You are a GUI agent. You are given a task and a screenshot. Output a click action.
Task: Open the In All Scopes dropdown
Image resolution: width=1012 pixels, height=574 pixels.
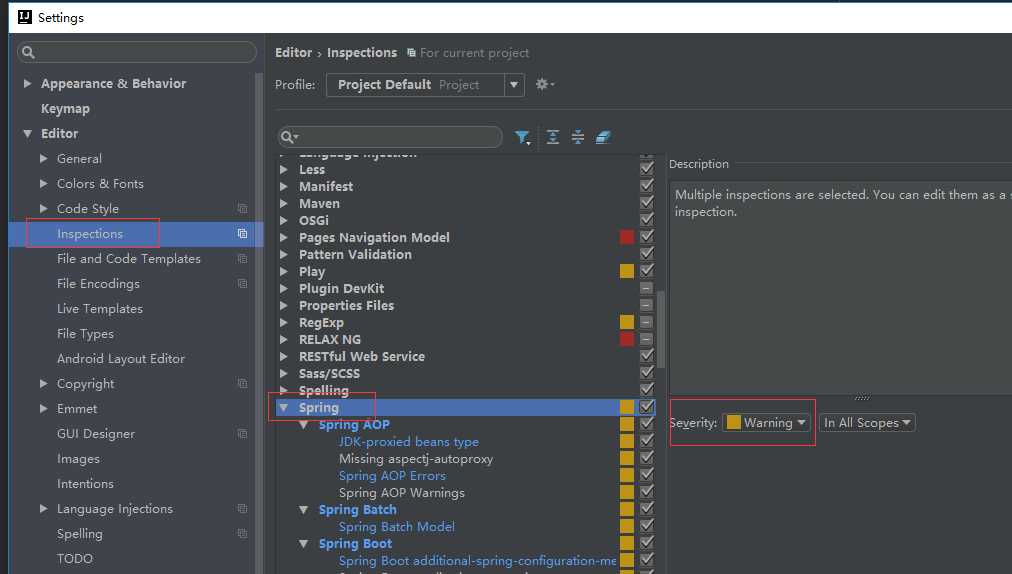tap(867, 423)
